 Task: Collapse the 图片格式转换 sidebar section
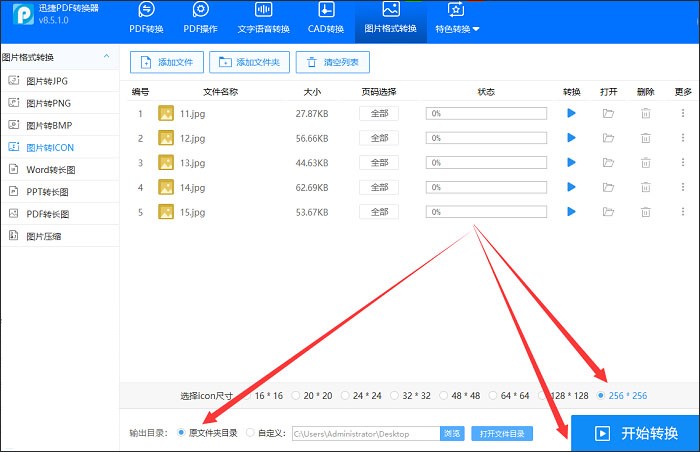pyautogui.click(x=106, y=56)
